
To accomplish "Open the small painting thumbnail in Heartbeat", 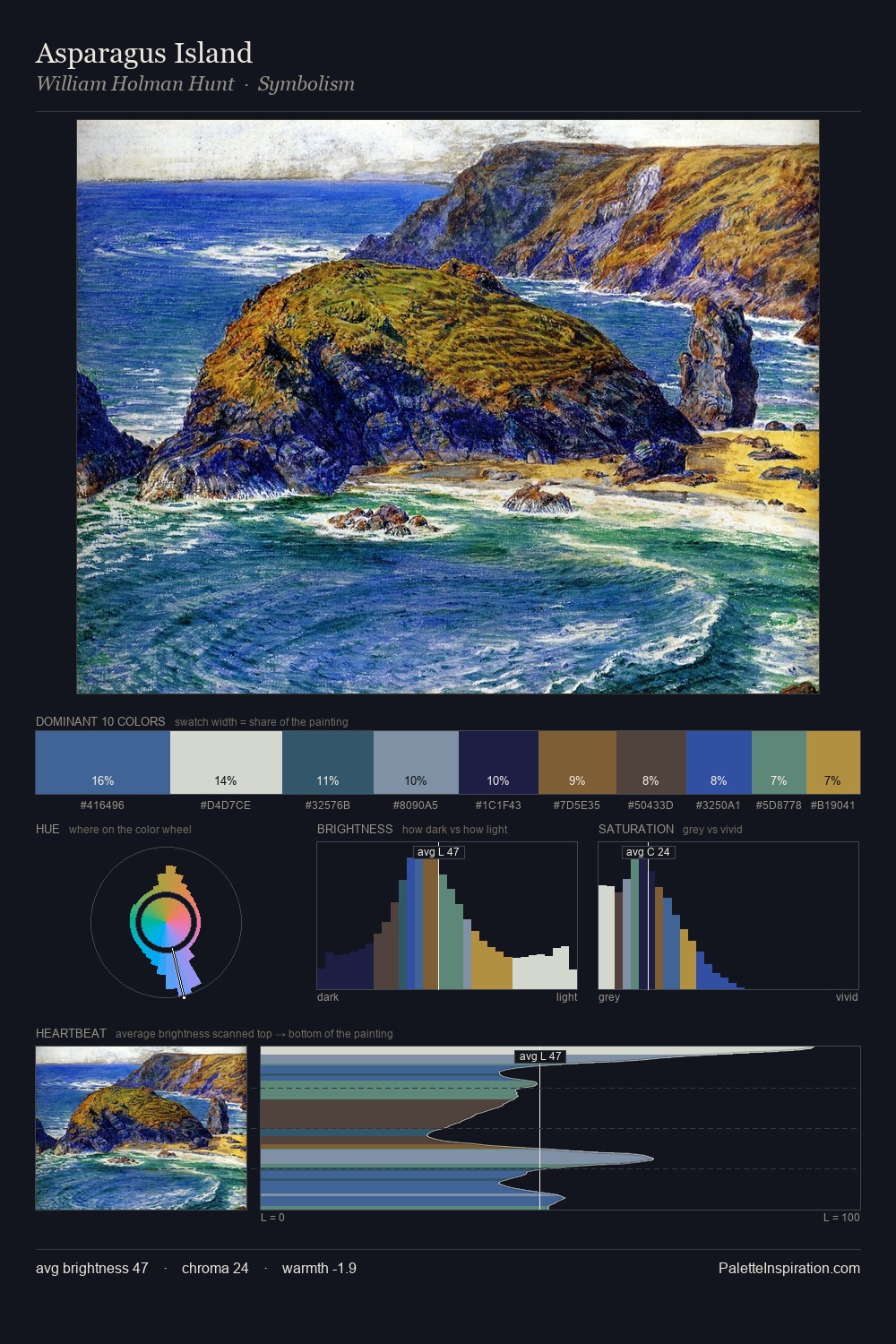I will [141, 1128].
